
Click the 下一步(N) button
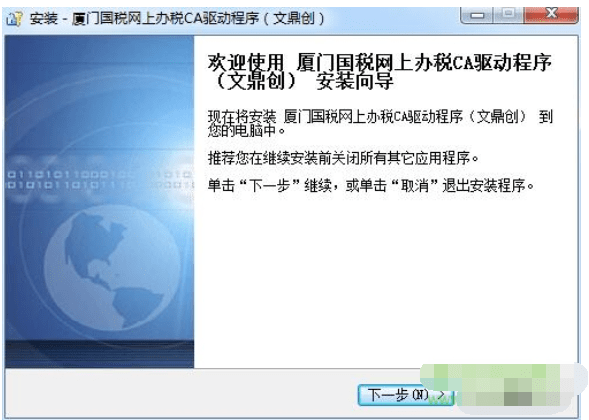(406, 395)
